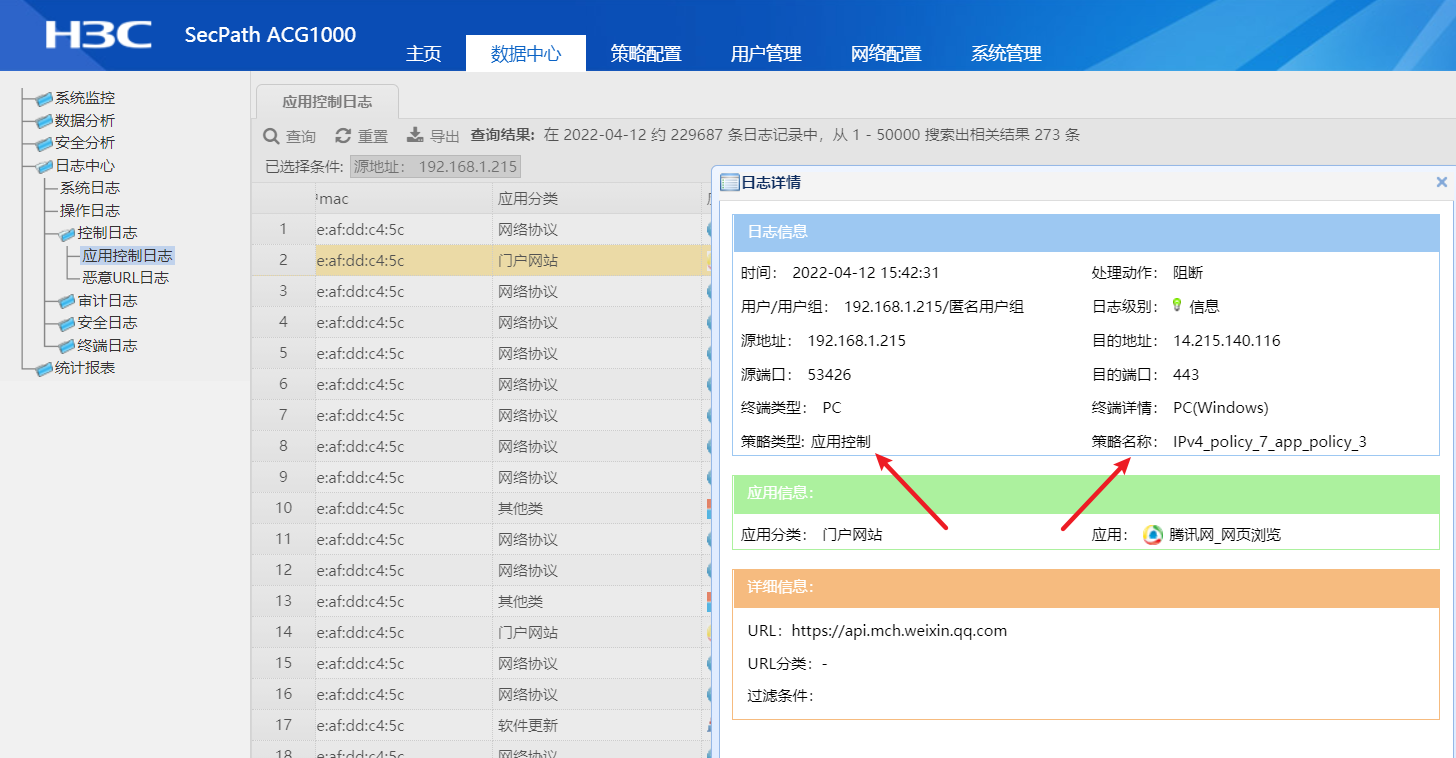Remove the 源地址 192.168.1.215 filter condition
1456x758 pixels.
[x=434, y=167]
